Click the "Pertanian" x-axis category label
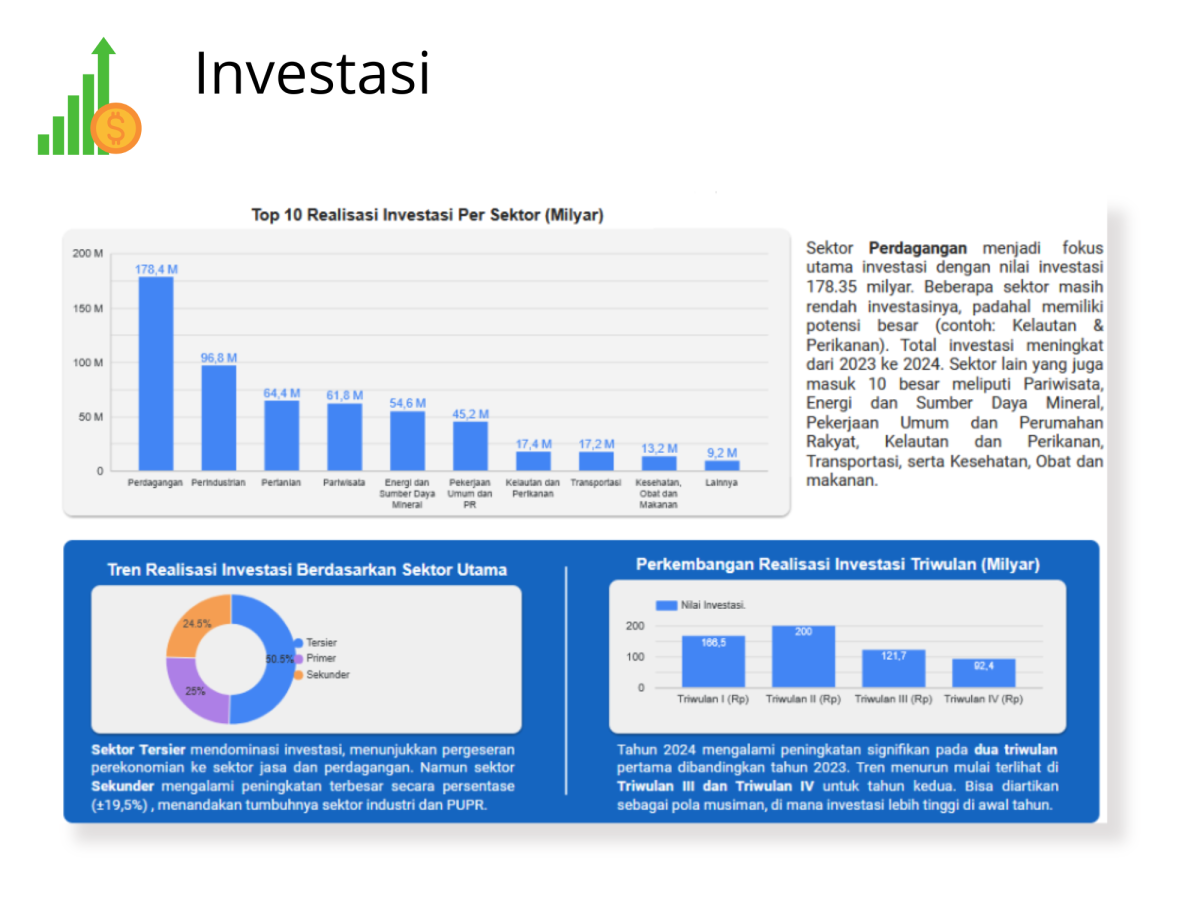This screenshot has width=1200, height=900. point(282,483)
